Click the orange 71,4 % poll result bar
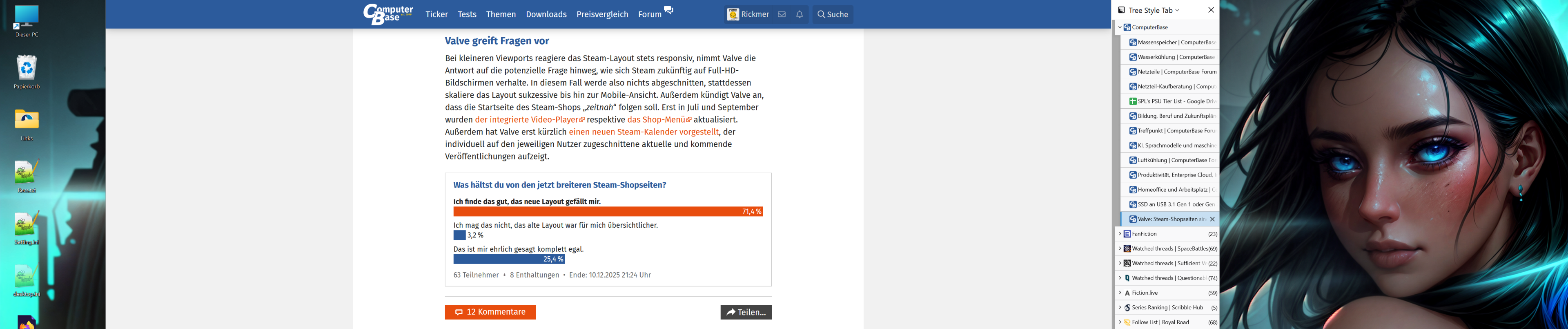Viewport: 1568px width, 329px height. click(608, 211)
